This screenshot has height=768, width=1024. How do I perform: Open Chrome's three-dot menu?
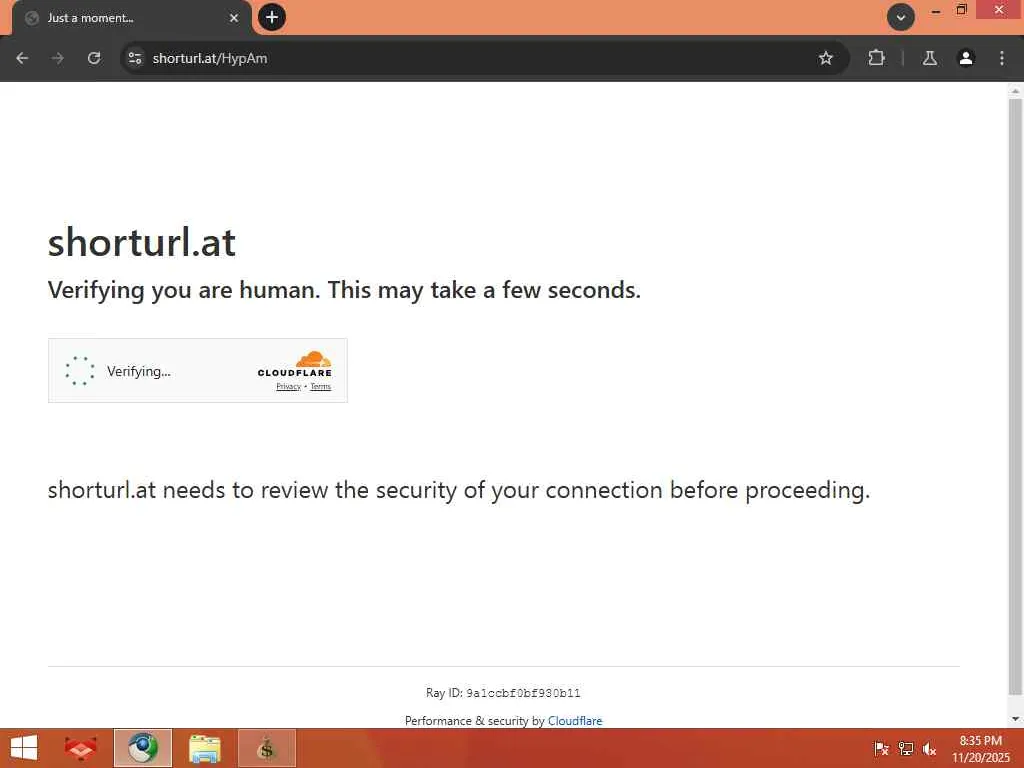pyautogui.click(x=1002, y=58)
